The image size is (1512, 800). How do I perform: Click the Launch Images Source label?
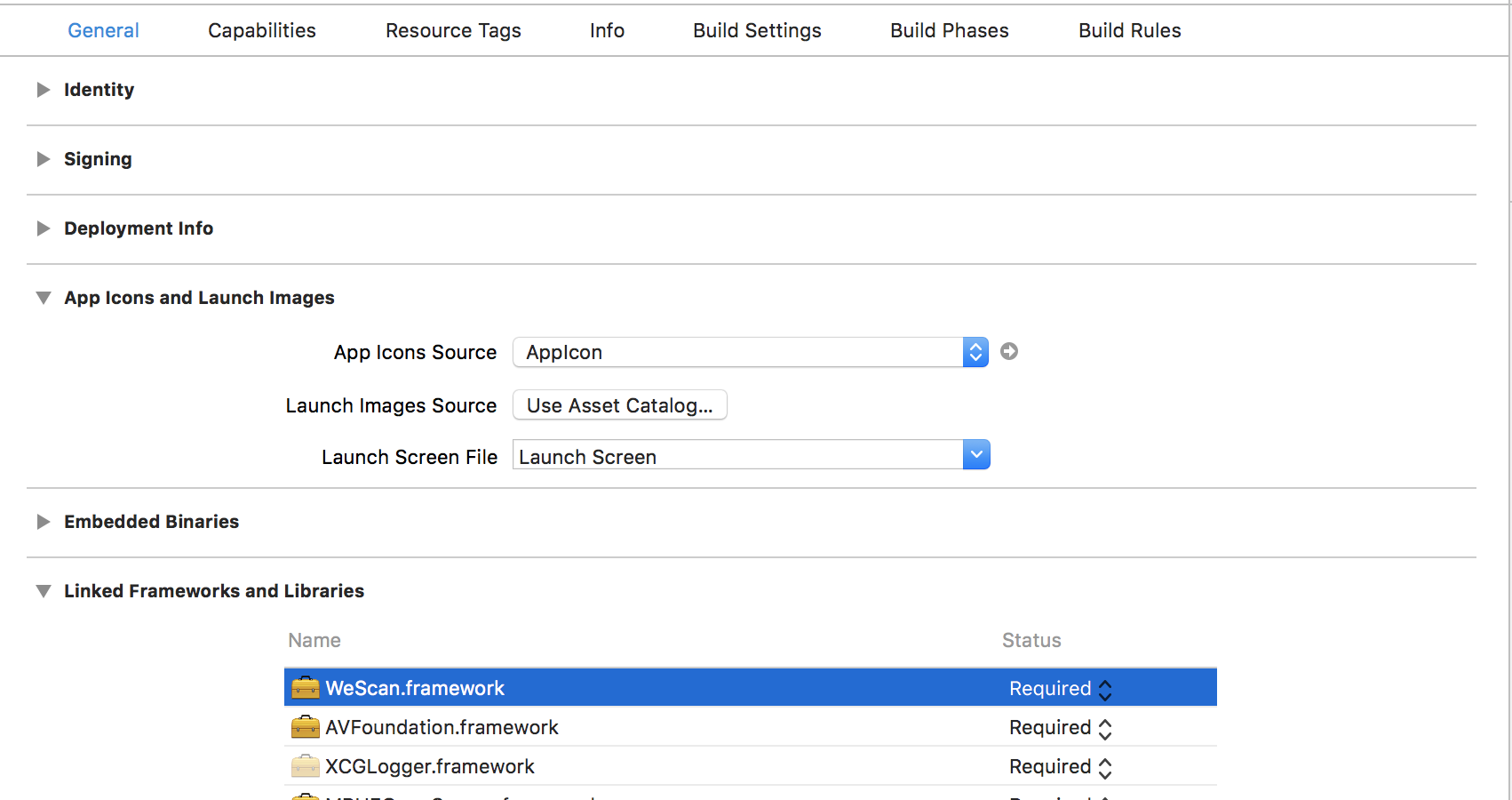[x=391, y=405]
